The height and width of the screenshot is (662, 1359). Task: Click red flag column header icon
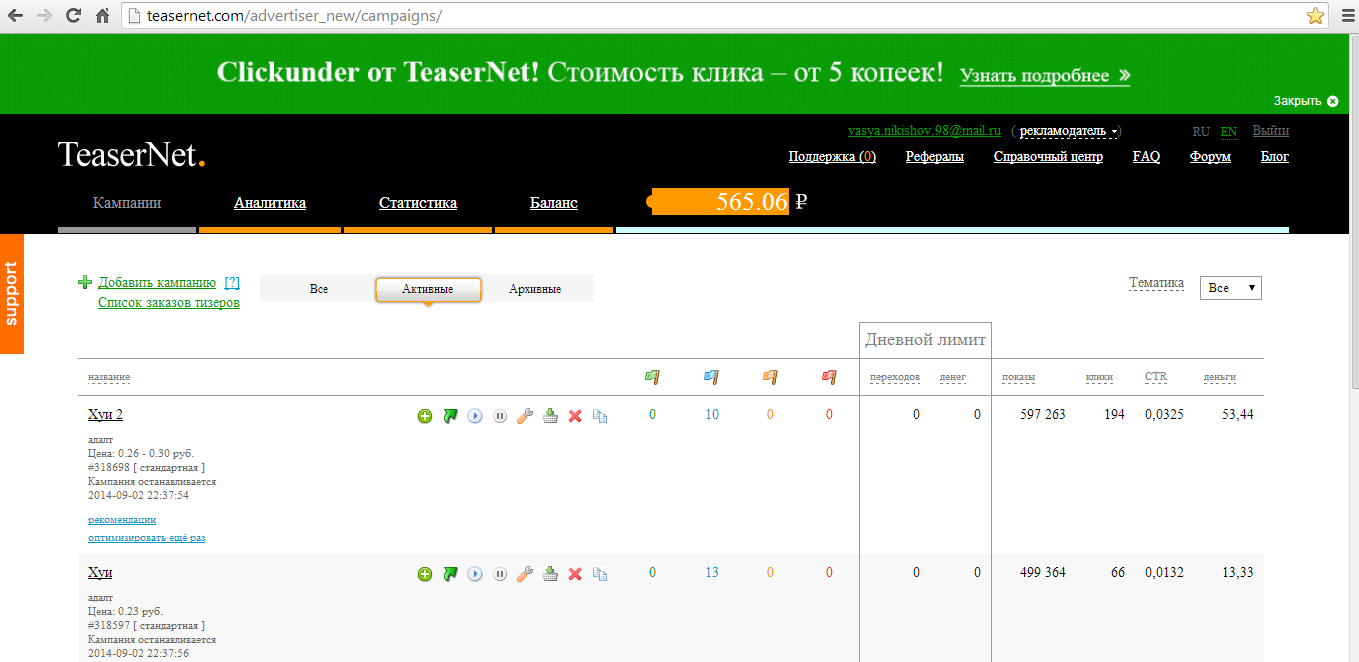tap(829, 377)
